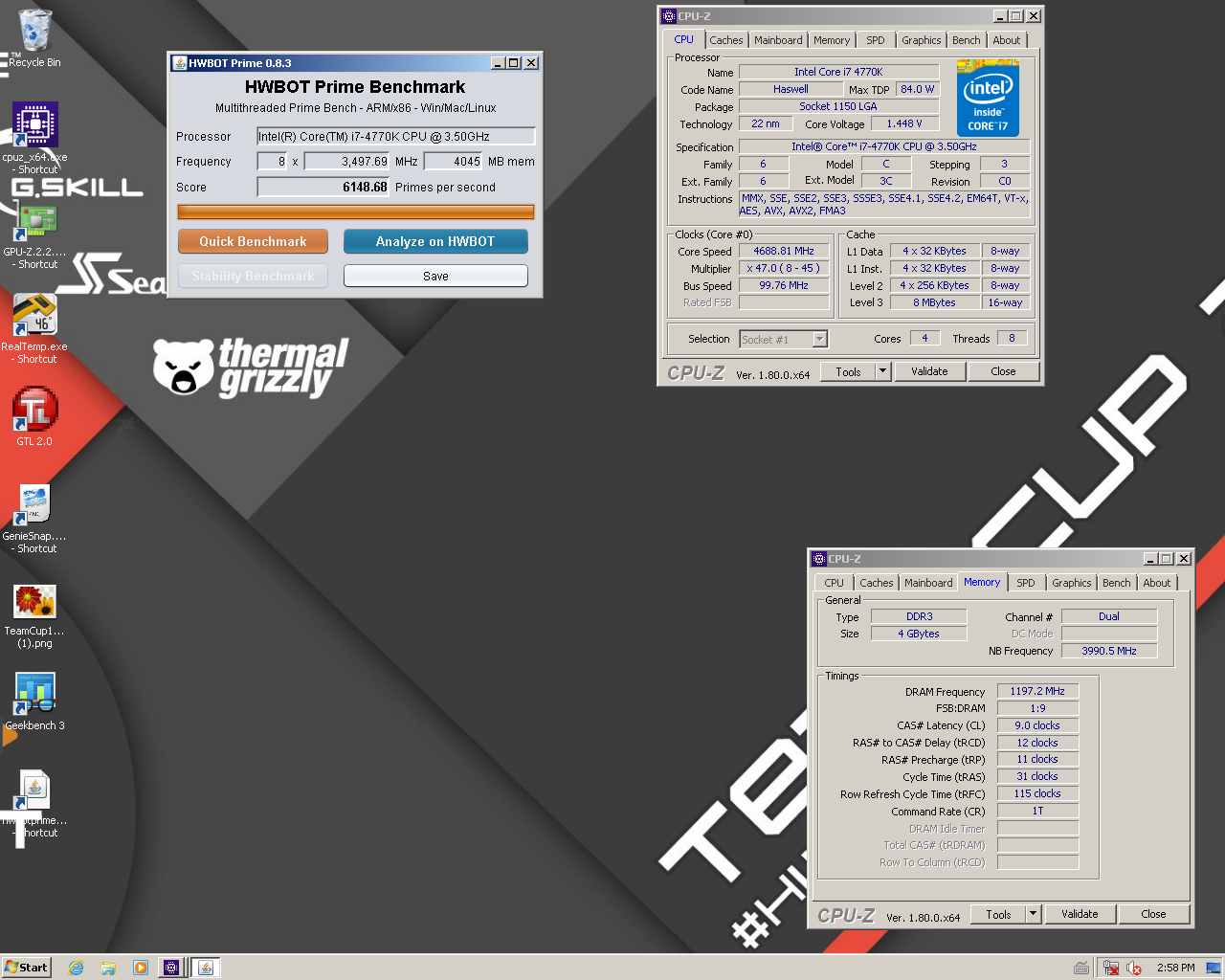Image resolution: width=1225 pixels, height=980 pixels.
Task: Click the Internet Explorer taskbar icon
Action: 76,968
